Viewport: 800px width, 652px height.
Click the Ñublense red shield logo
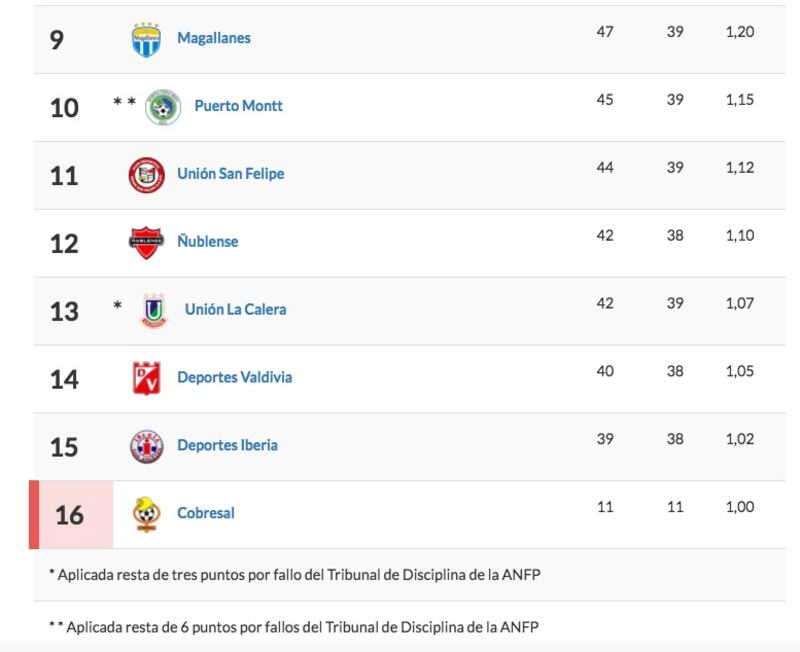coord(146,243)
